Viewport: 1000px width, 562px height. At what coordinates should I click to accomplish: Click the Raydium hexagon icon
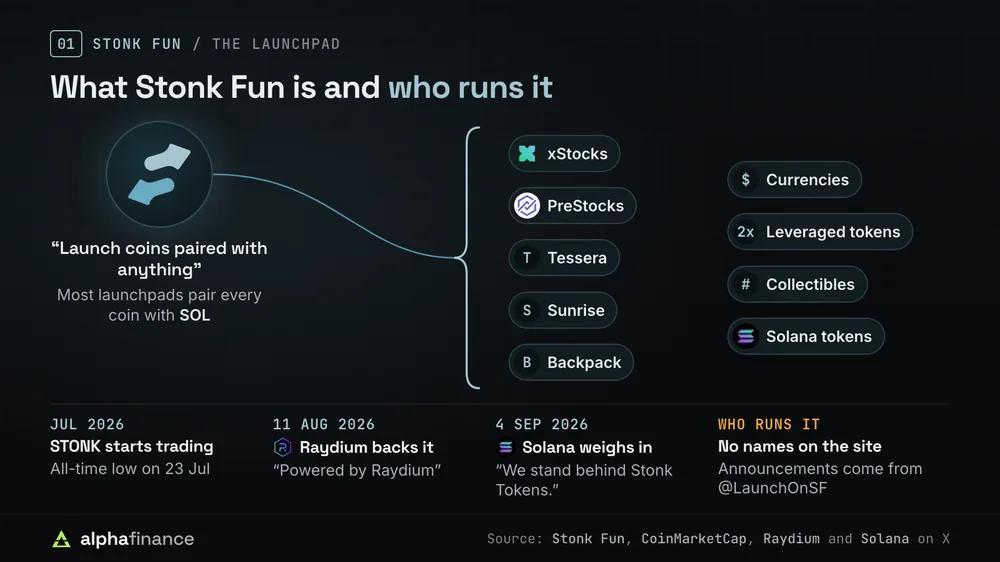click(x=282, y=447)
